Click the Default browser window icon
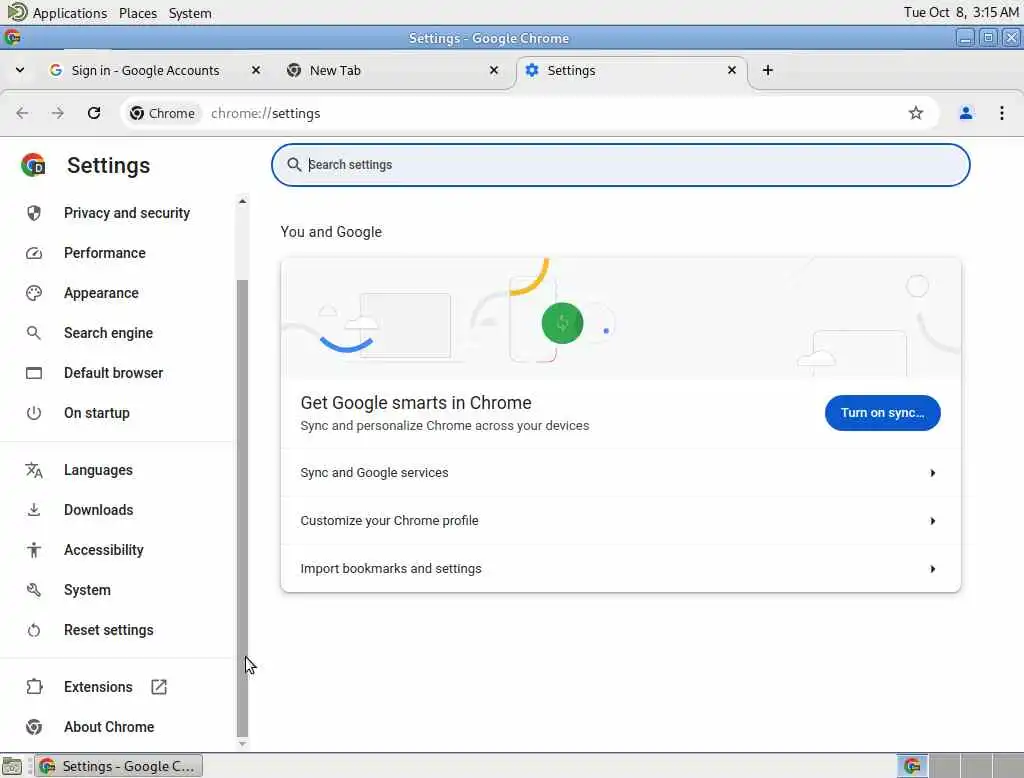The width and height of the screenshot is (1024, 778). [33, 373]
